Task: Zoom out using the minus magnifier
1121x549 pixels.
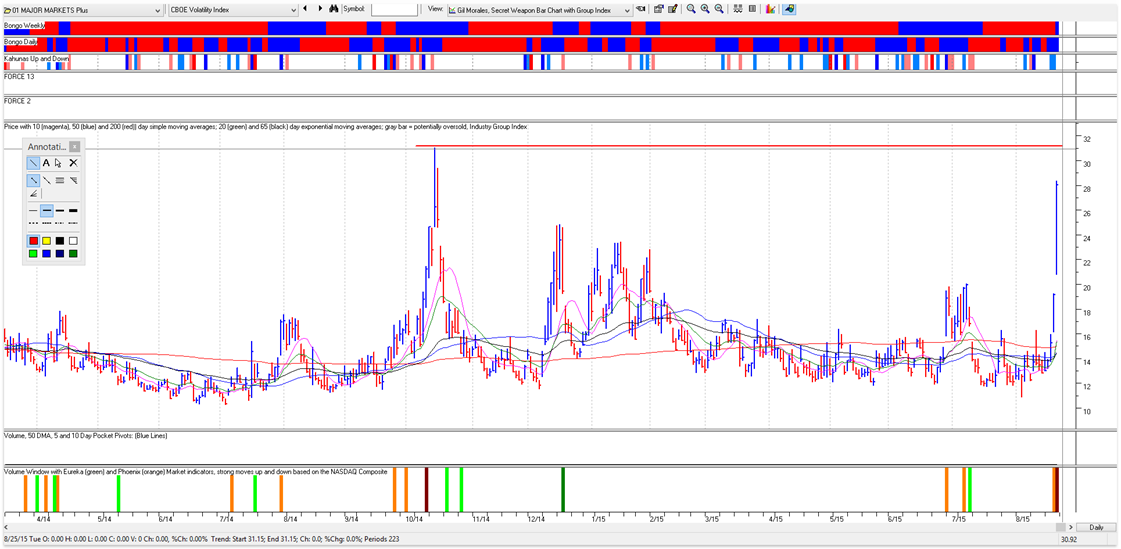Action: (x=718, y=9)
